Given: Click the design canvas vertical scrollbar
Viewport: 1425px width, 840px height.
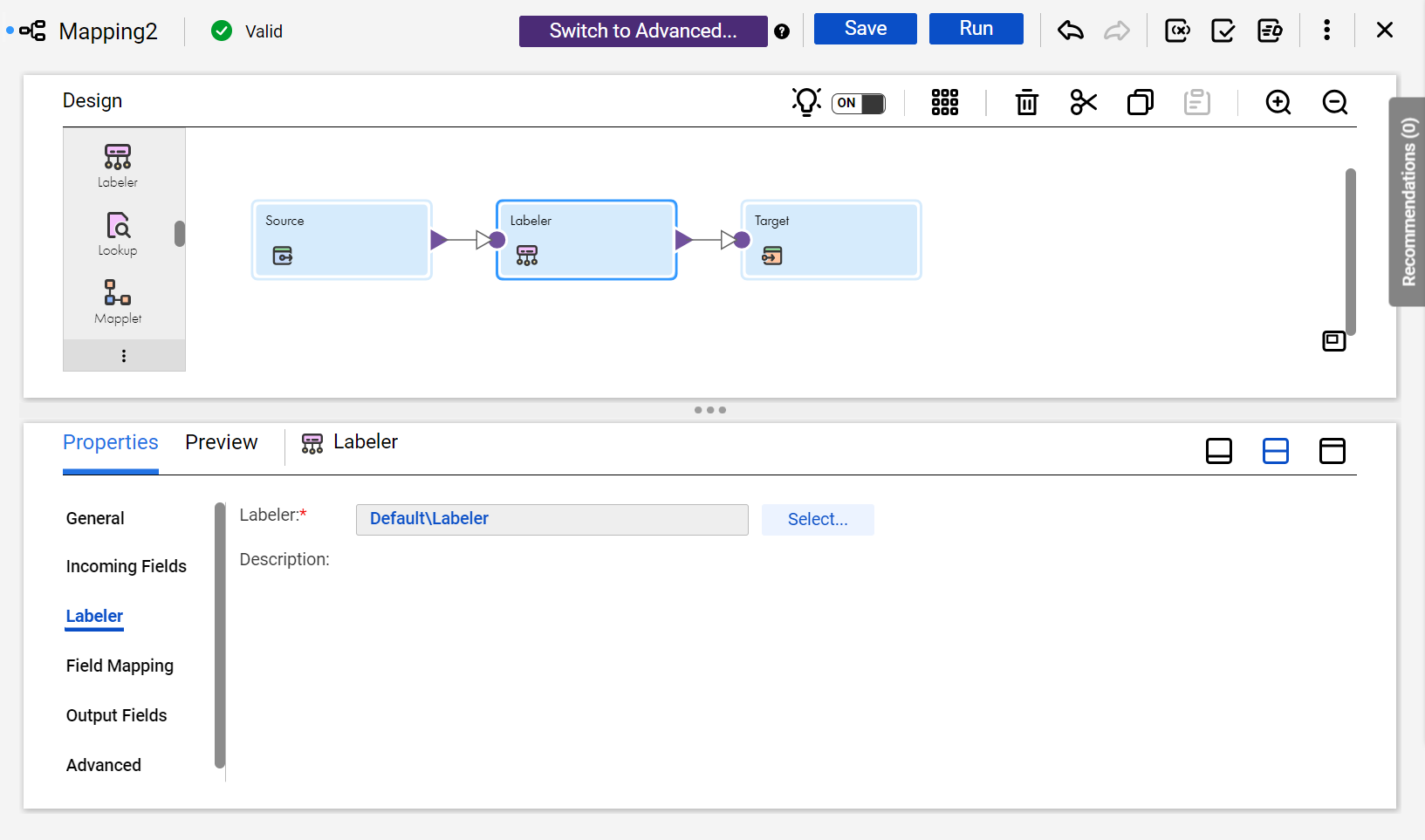Looking at the screenshot, I should point(1351,252).
